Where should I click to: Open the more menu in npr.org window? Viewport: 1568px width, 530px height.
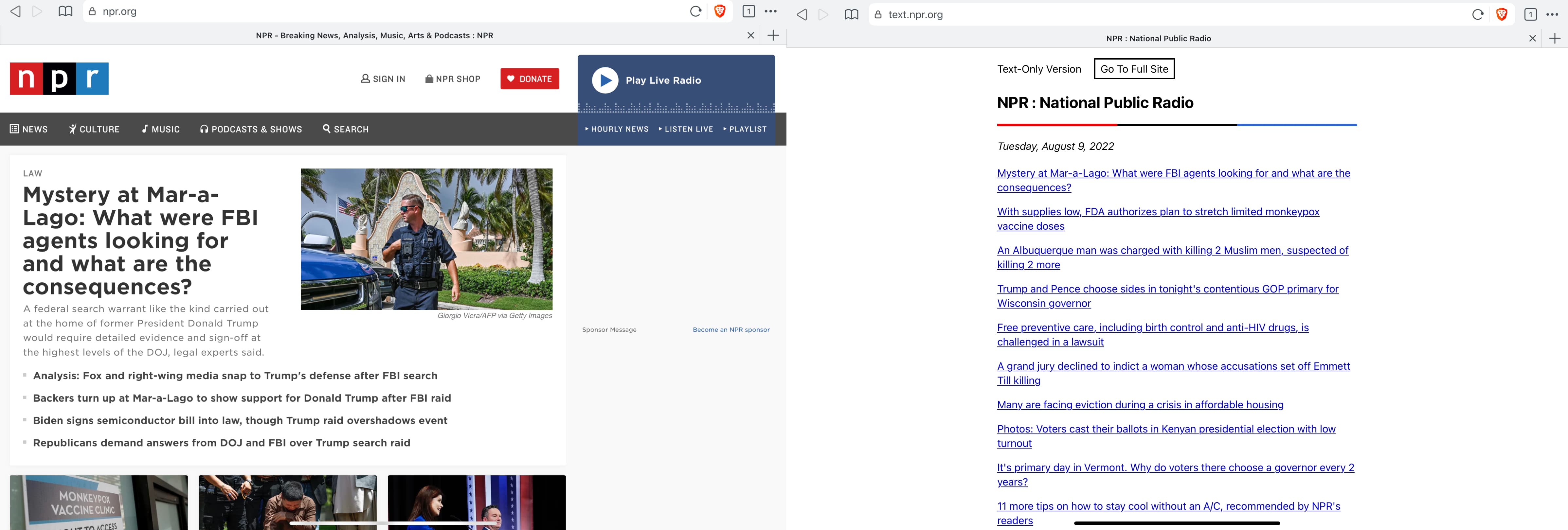[771, 11]
